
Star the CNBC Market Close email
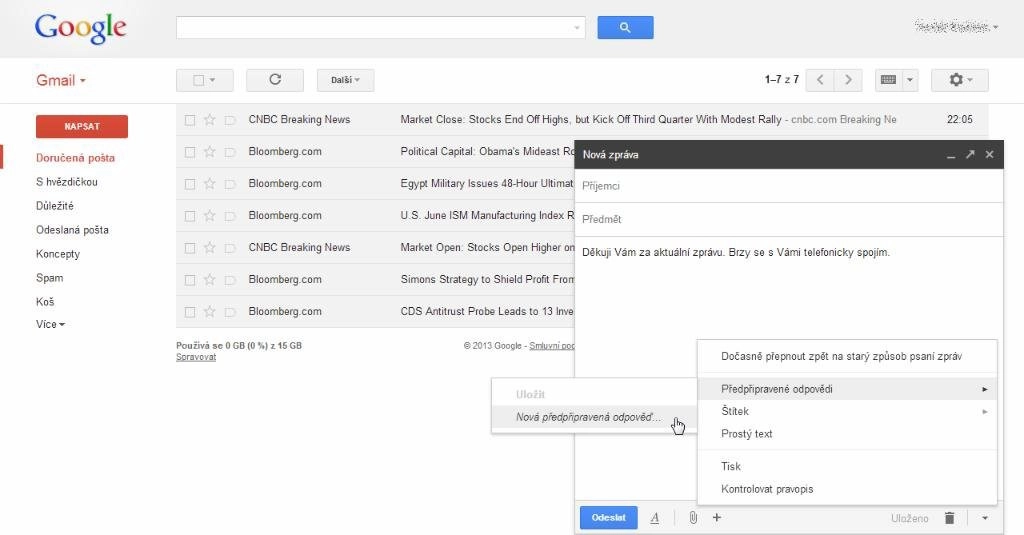pyautogui.click(x=210, y=120)
